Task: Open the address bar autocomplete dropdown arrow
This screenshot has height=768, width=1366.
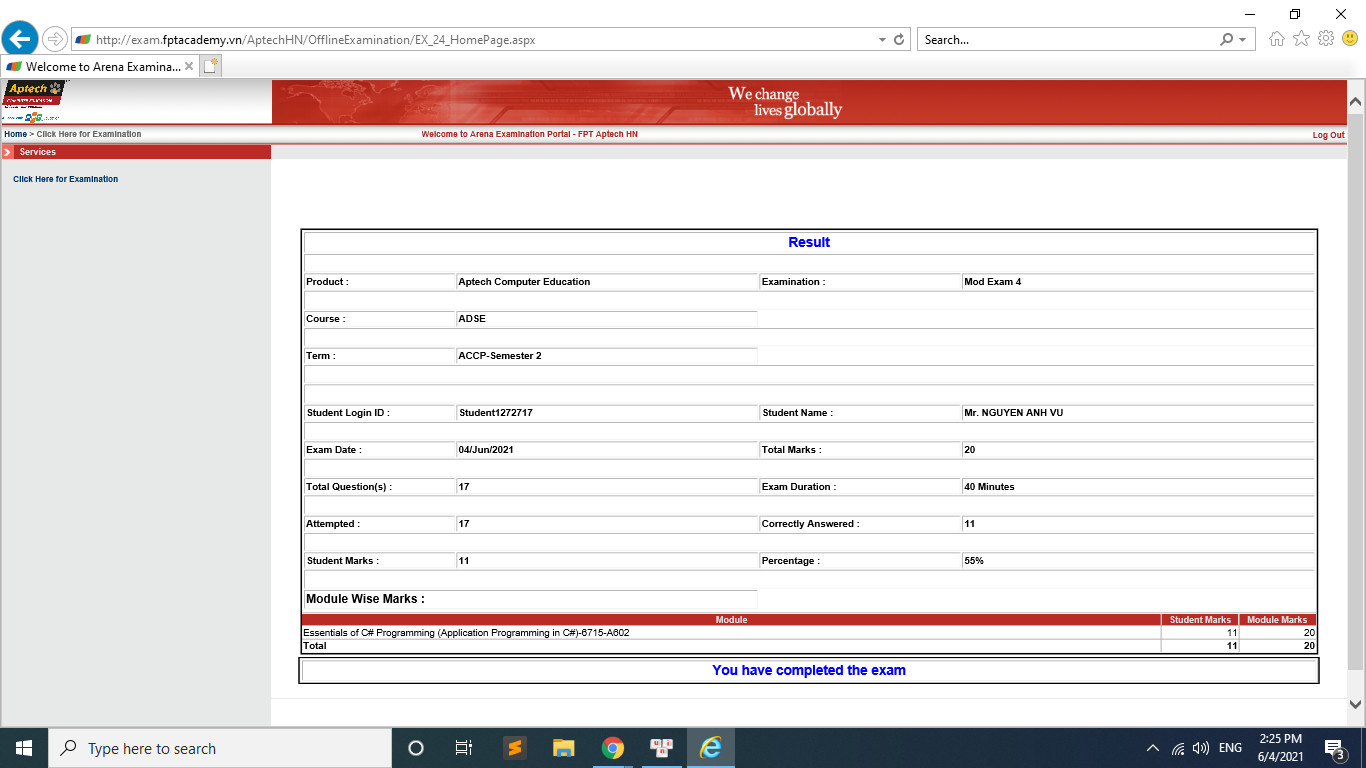Action: (x=882, y=40)
